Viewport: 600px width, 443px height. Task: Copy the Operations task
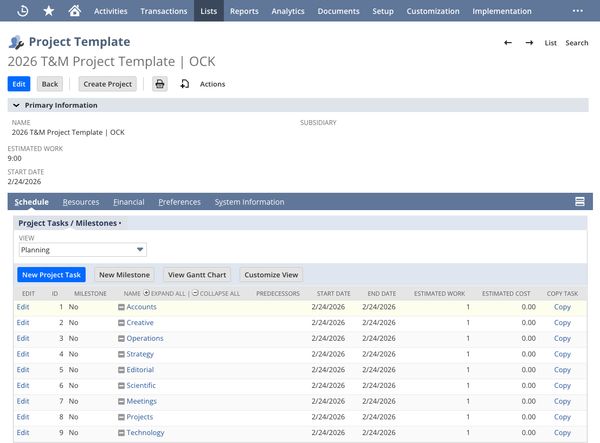coord(562,339)
